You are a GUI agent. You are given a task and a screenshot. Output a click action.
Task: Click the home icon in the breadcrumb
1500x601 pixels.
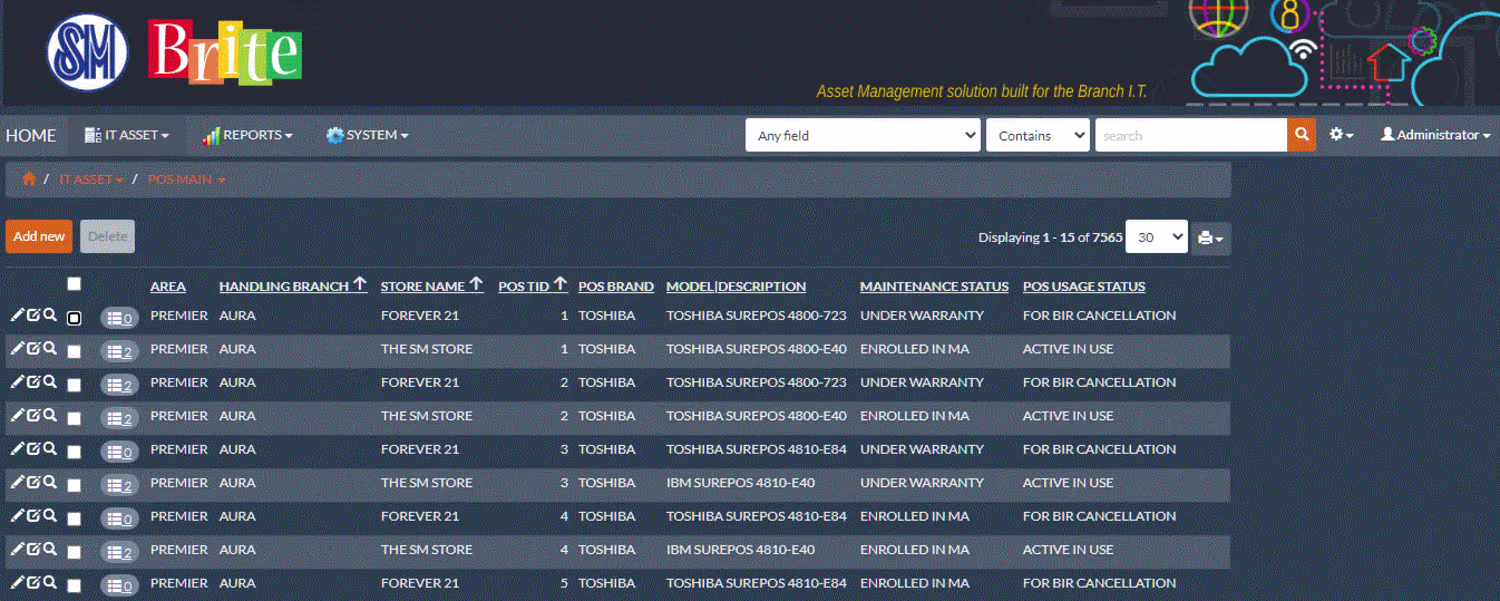coord(29,179)
